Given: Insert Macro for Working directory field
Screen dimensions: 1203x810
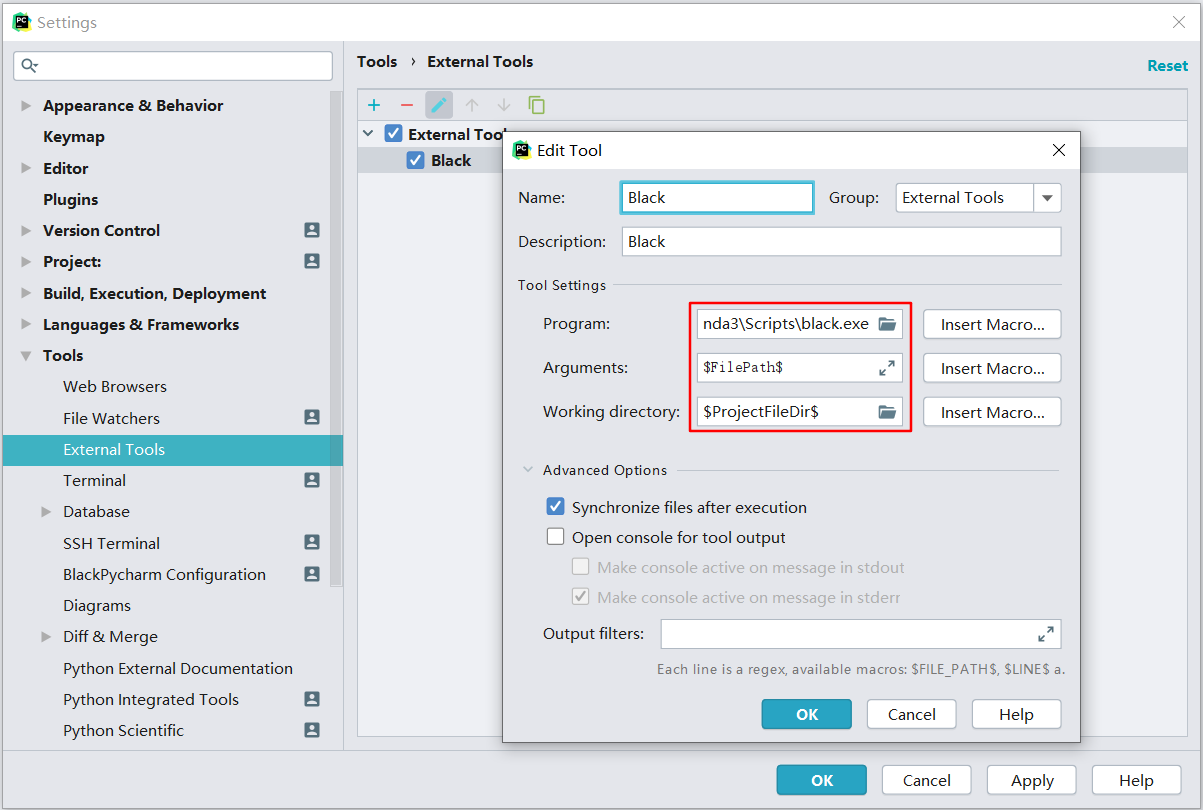Looking at the screenshot, I should [x=992, y=412].
